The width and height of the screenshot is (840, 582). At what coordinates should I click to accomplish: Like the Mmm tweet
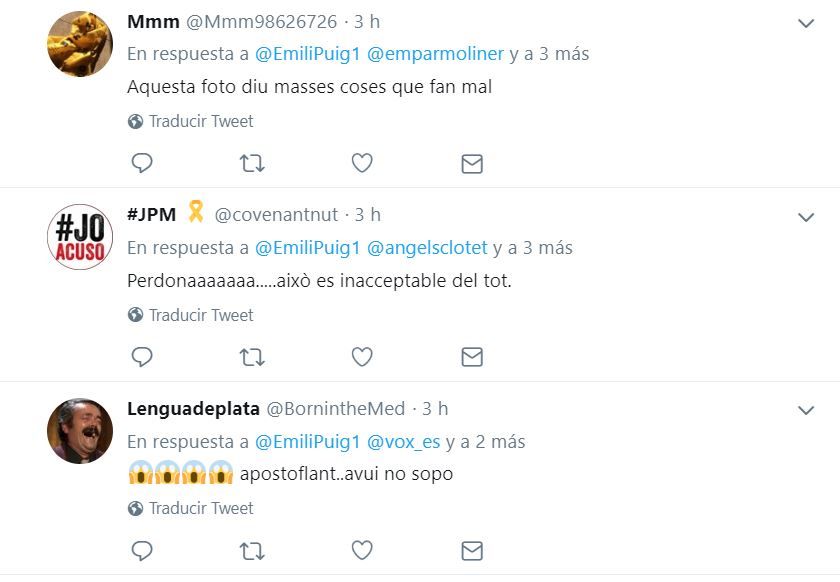point(362,163)
